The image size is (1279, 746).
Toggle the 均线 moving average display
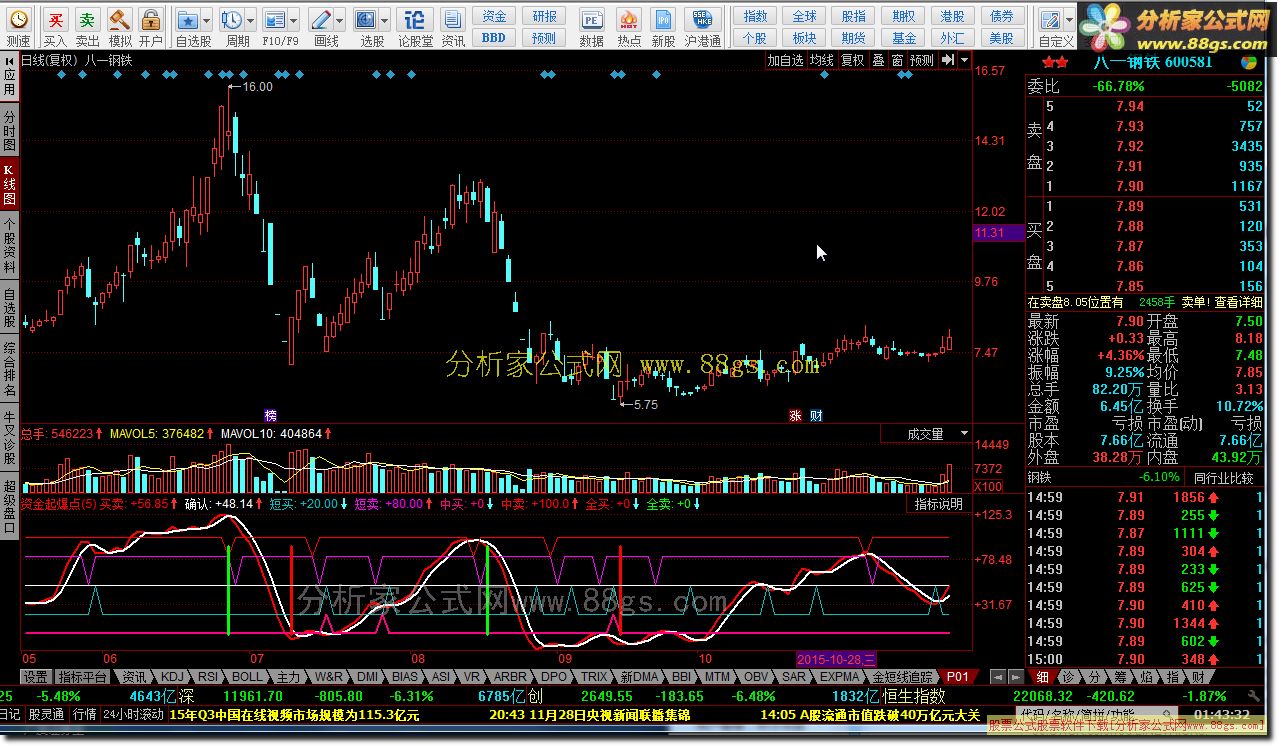pos(822,60)
